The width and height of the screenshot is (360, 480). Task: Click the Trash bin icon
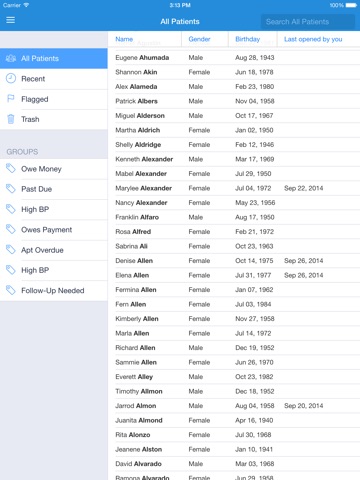pos(11,119)
